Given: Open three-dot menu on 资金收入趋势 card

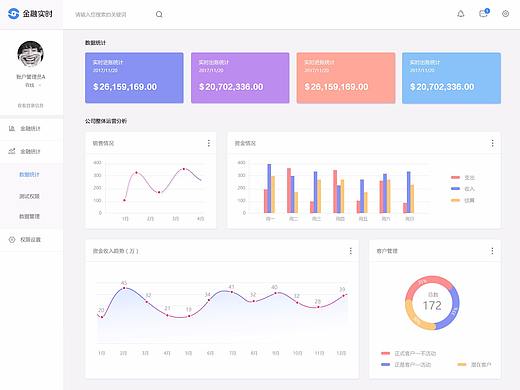Looking at the screenshot, I should click(x=350, y=251).
